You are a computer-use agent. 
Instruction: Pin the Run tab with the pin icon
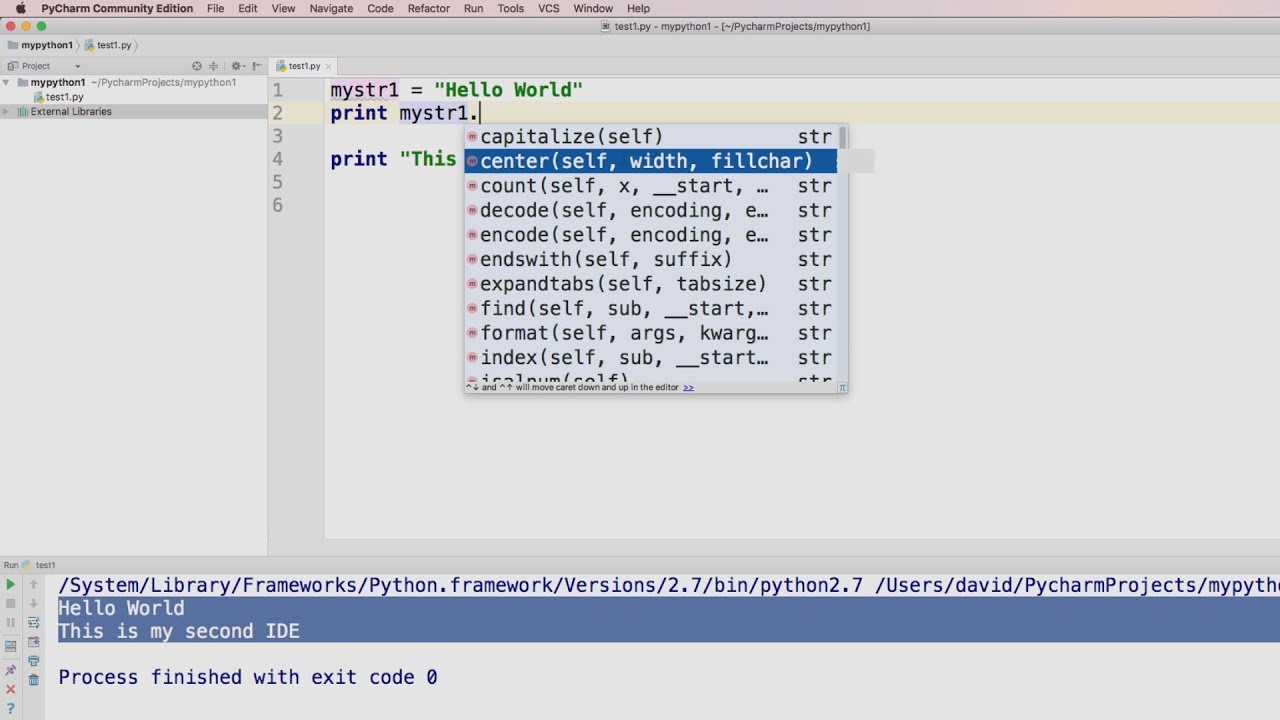tap(11, 670)
